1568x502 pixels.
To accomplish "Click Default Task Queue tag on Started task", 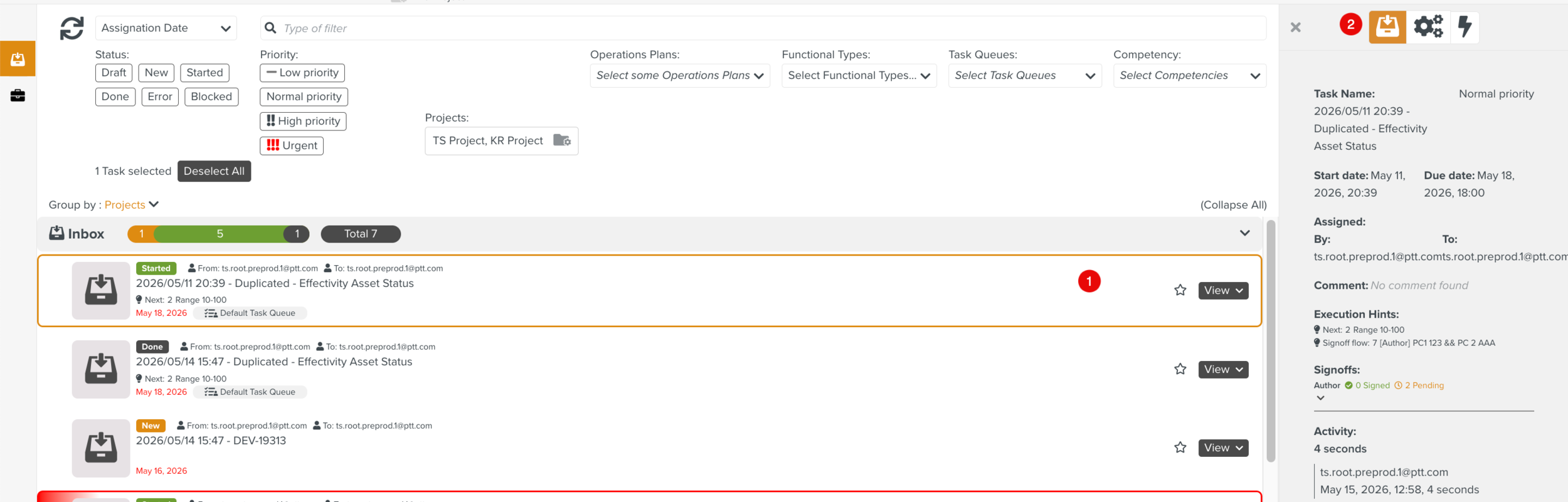I will tap(250, 313).
